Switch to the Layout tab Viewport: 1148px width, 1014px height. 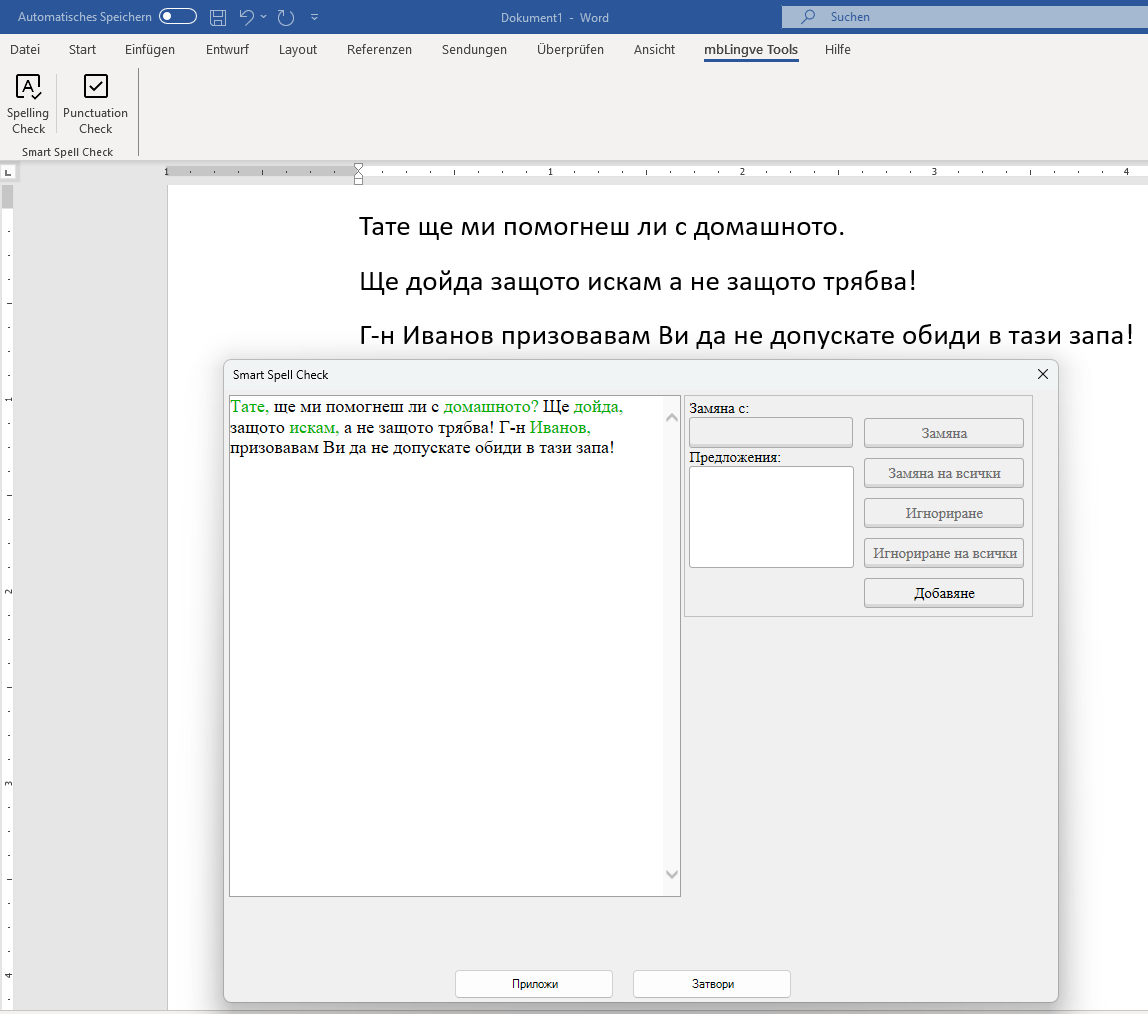pyautogui.click(x=297, y=49)
